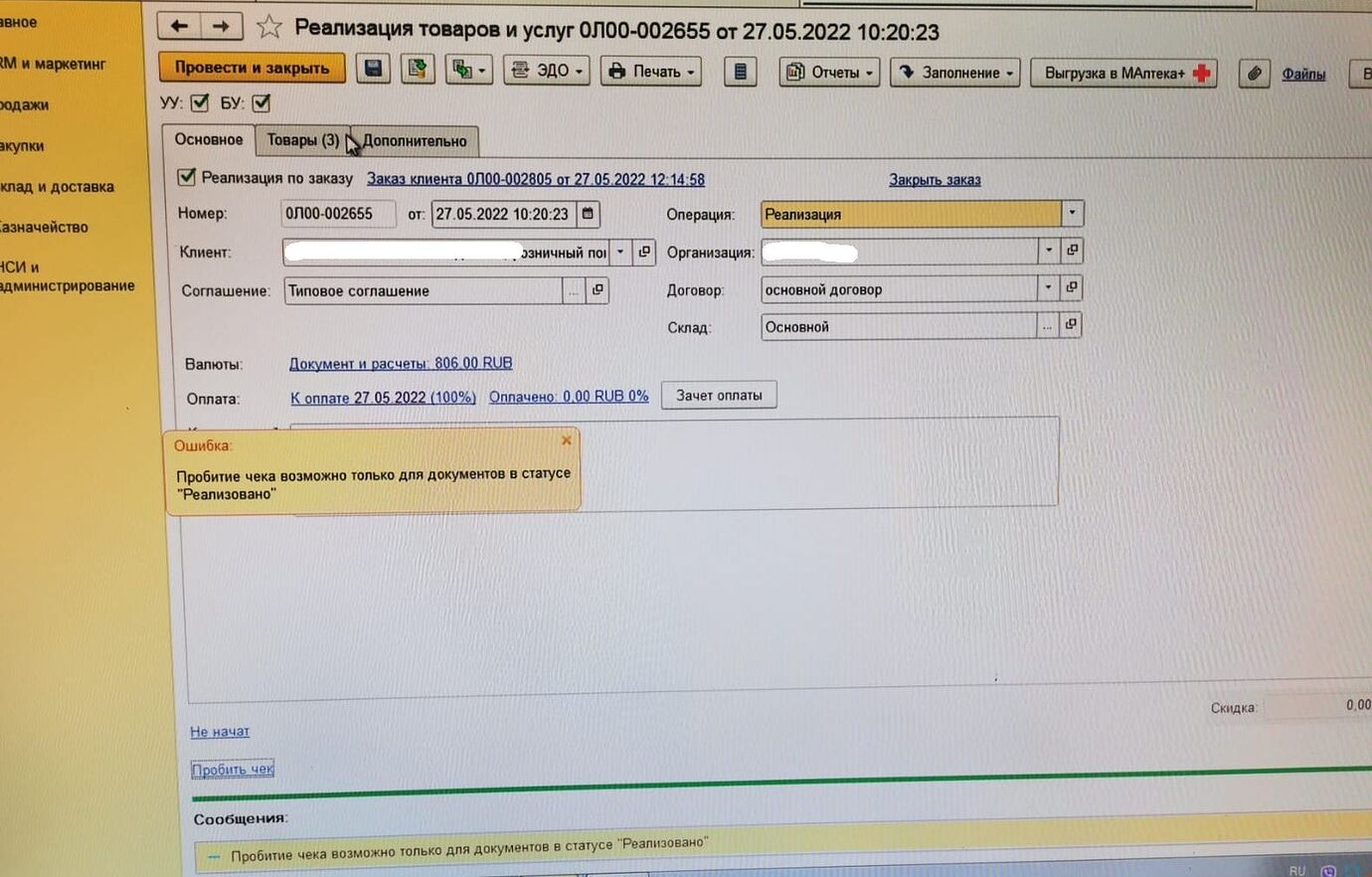
Task: Click the Закрыть заказ link
Action: tap(935, 180)
